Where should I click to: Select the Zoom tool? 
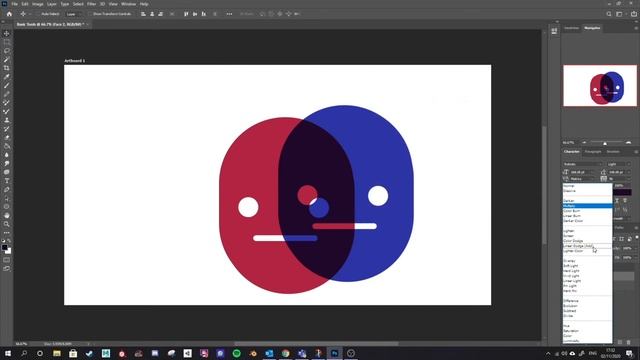tap(7, 224)
